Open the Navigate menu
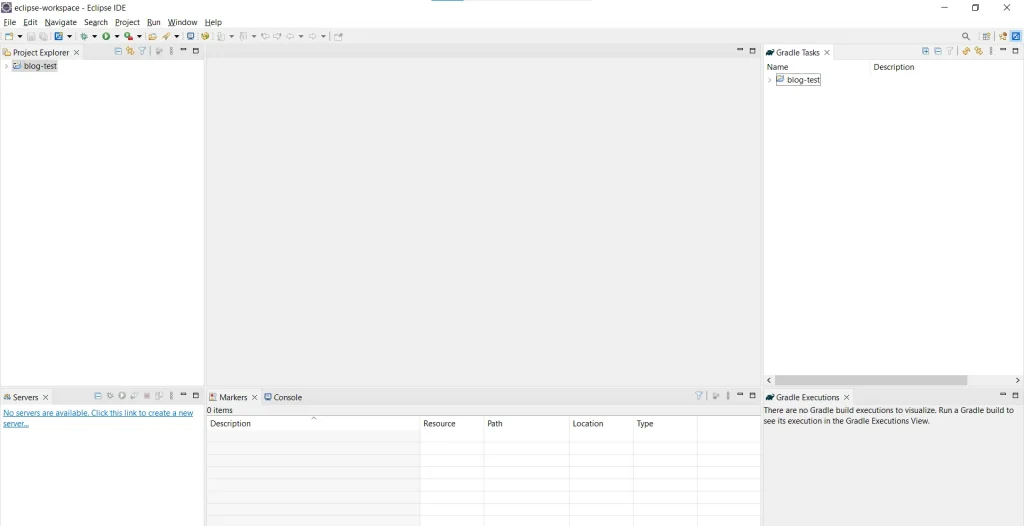 [x=61, y=22]
